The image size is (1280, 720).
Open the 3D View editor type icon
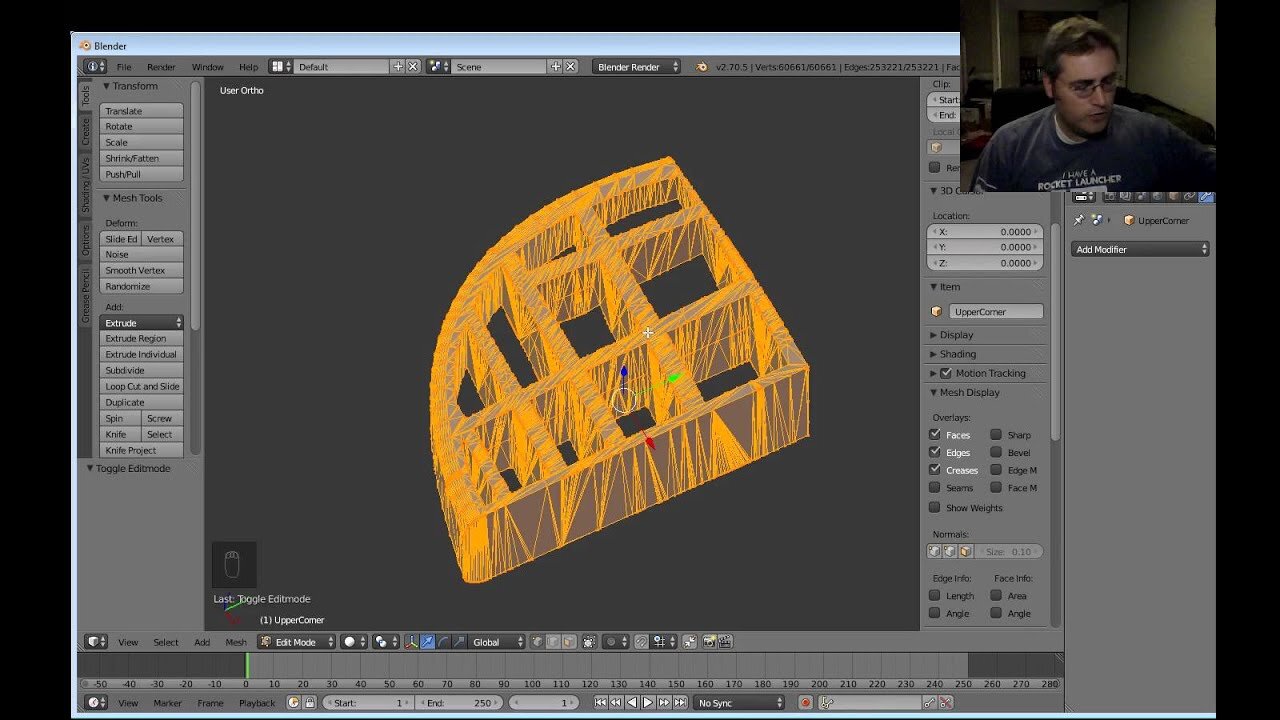pyautogui.click(x=96, y=642)
